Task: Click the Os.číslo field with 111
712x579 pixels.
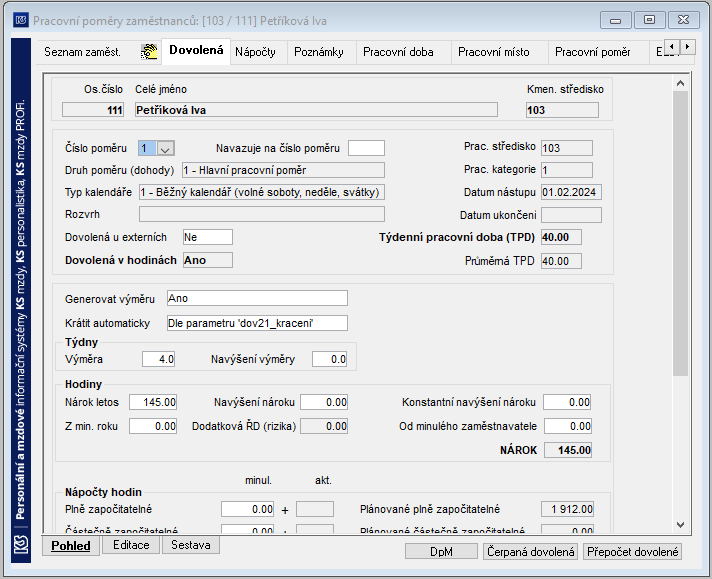Action: 93,110
